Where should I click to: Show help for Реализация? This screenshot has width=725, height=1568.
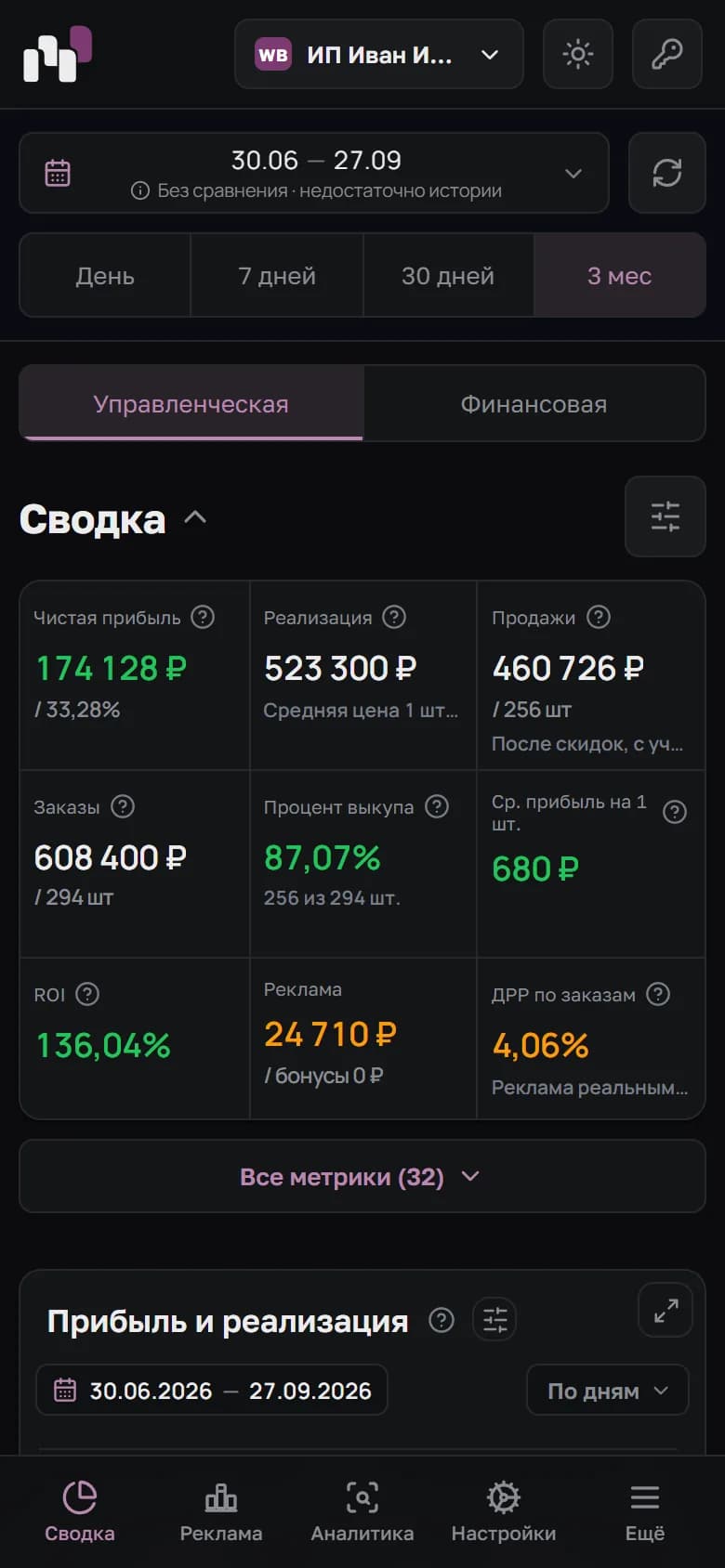394,617
